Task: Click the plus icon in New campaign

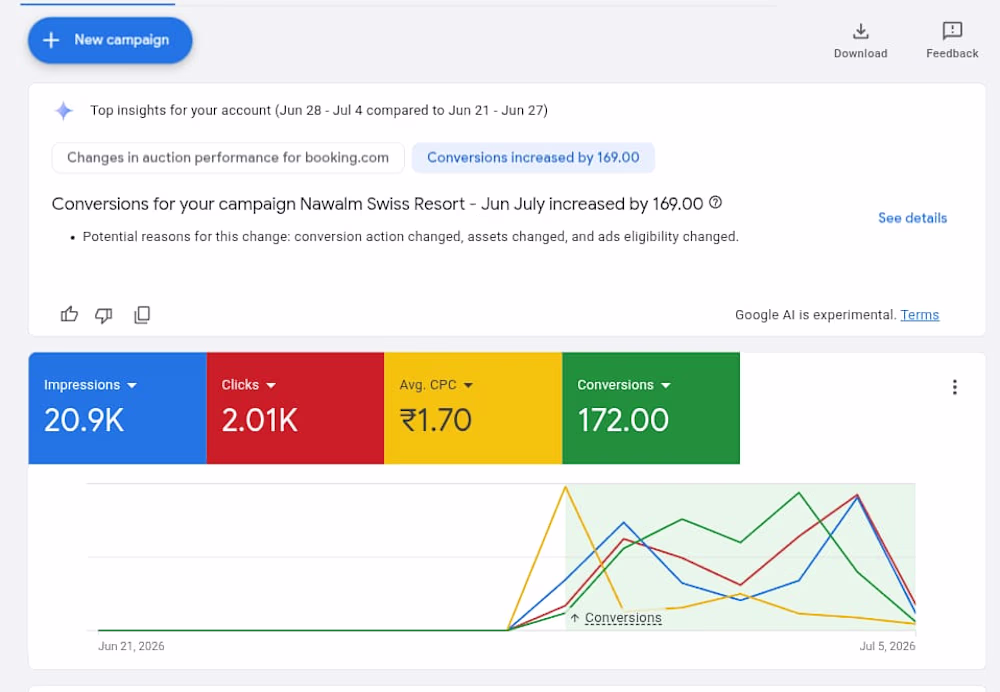Action: point(51,40)
